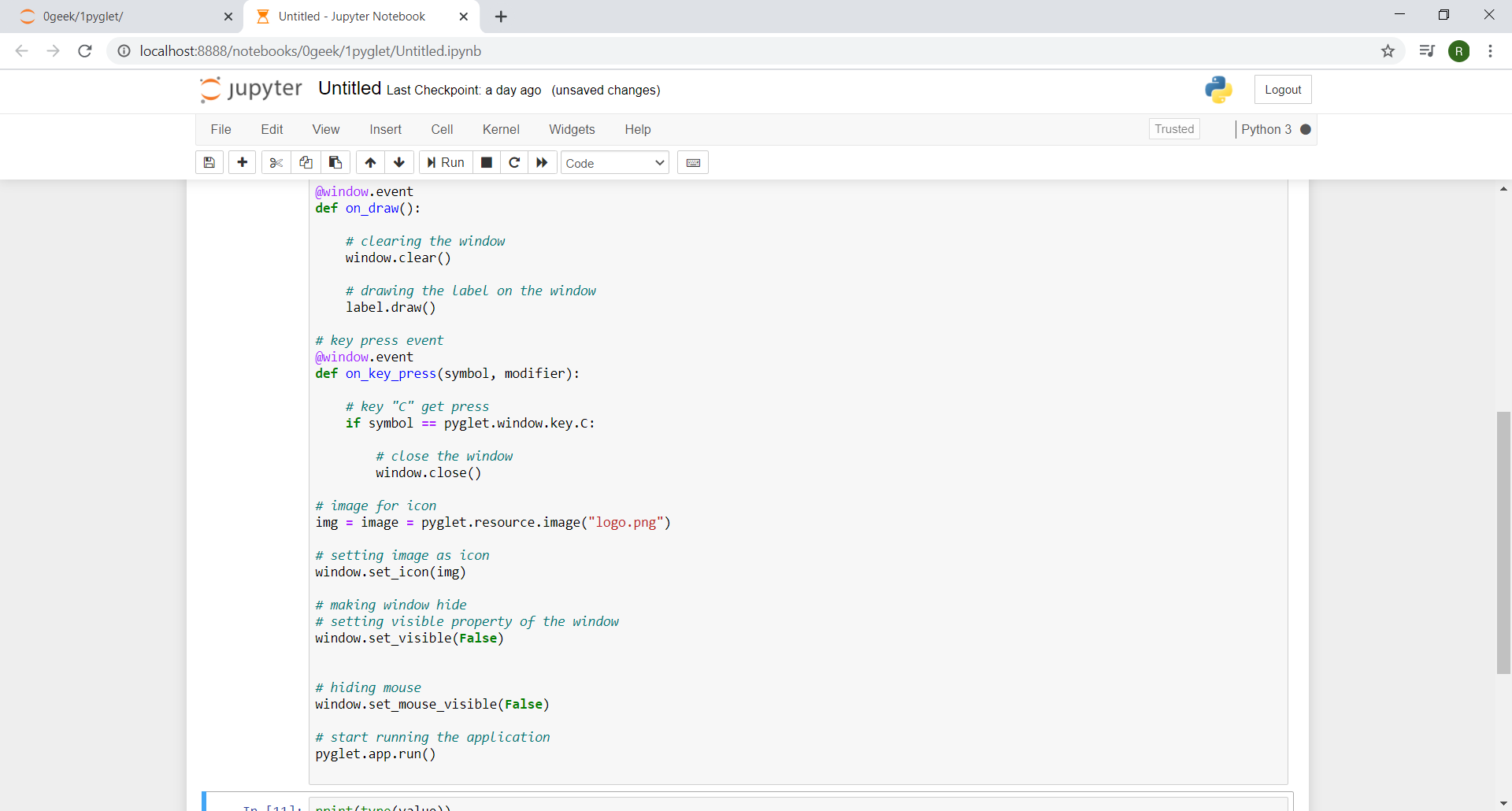Open the cell type Code dropdown
Image resolution: width=1512 pixels, height=811 pixels.
tap(614, 163)
